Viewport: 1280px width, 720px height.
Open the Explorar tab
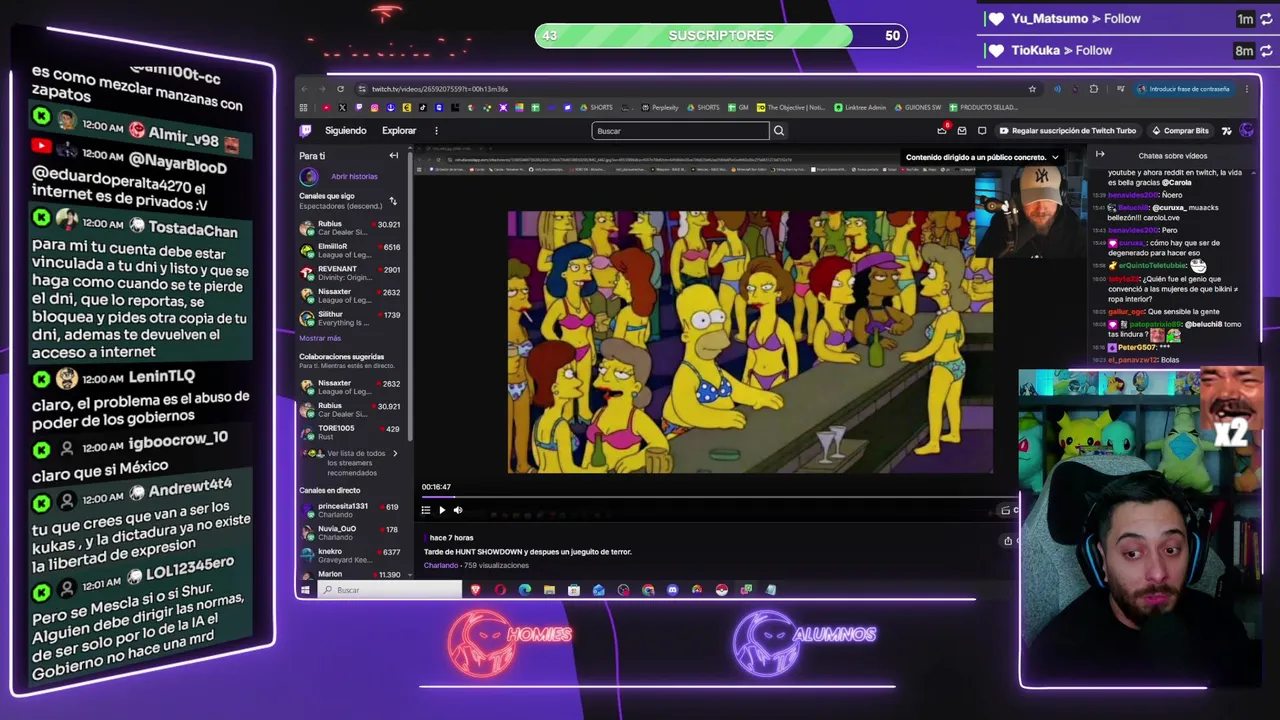(x=399, y=130)
